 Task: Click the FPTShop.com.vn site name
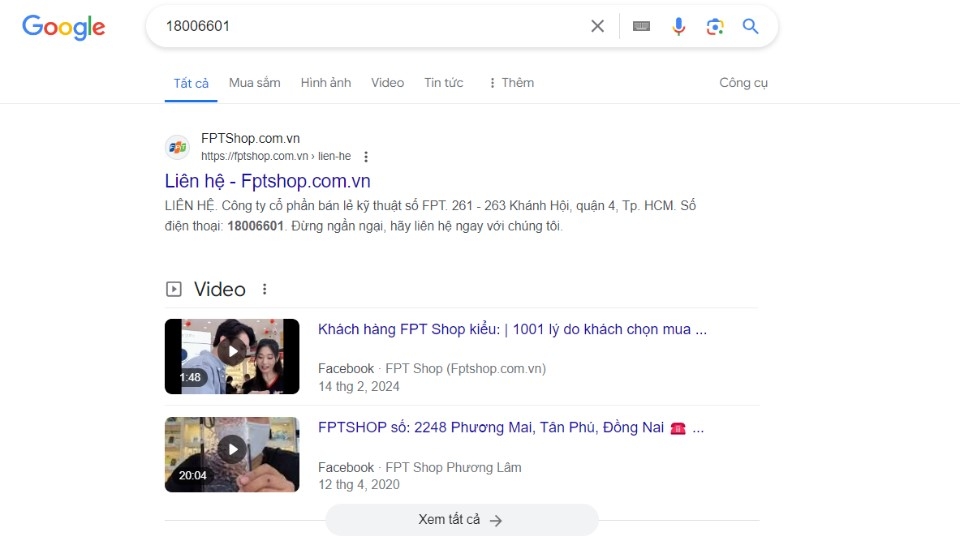click(x=250, y=138)
